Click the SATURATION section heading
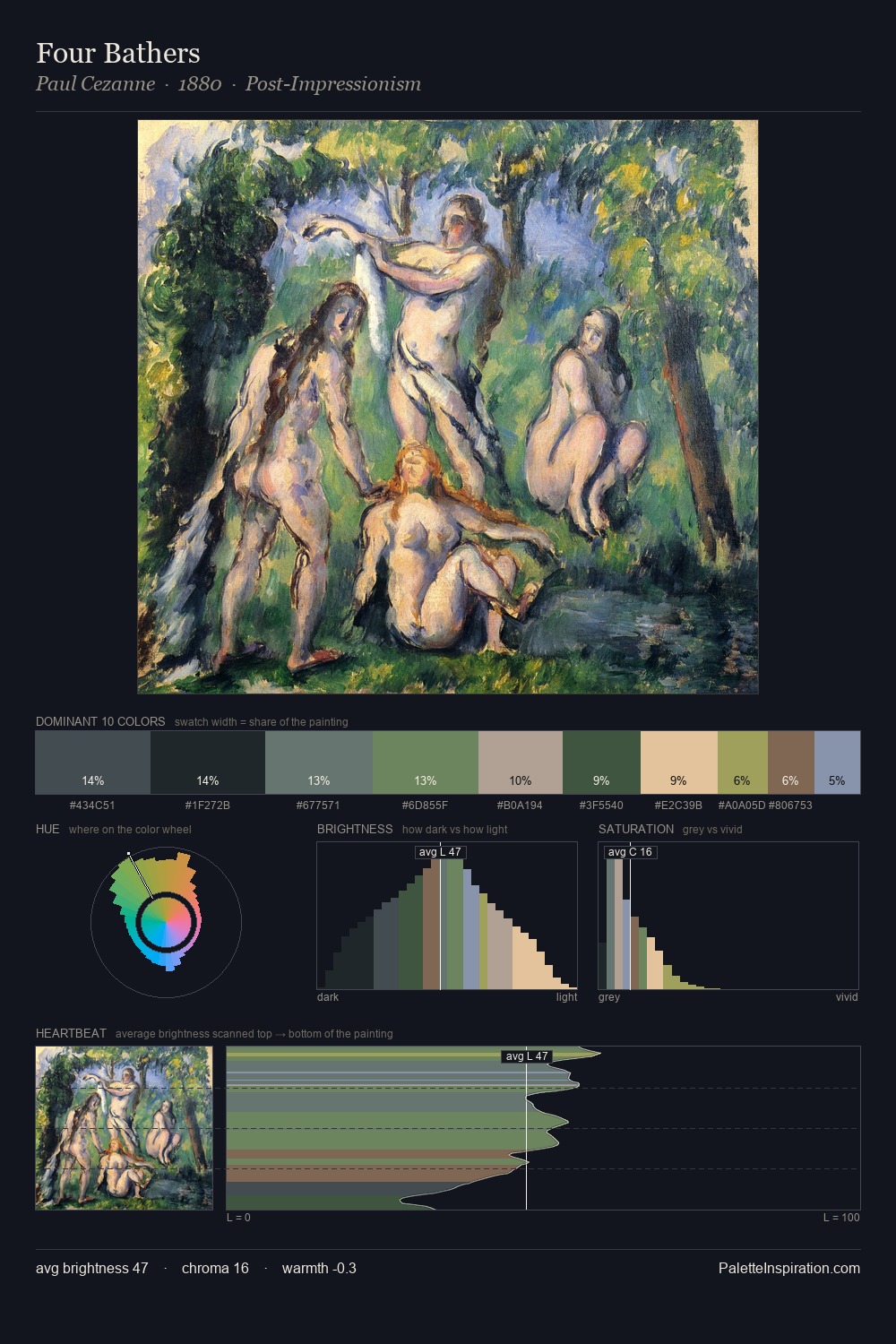Image resolution: width=896 pixels, height=1344 pixels. click(636, 829)
